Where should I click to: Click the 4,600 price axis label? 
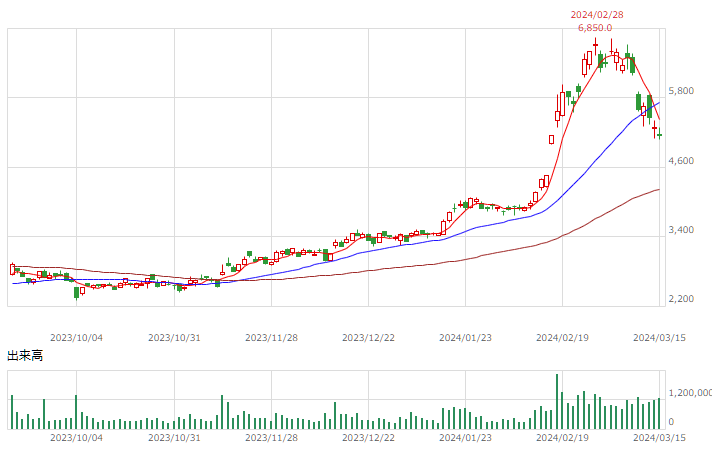pyautogui.click(x=681, y=161)
